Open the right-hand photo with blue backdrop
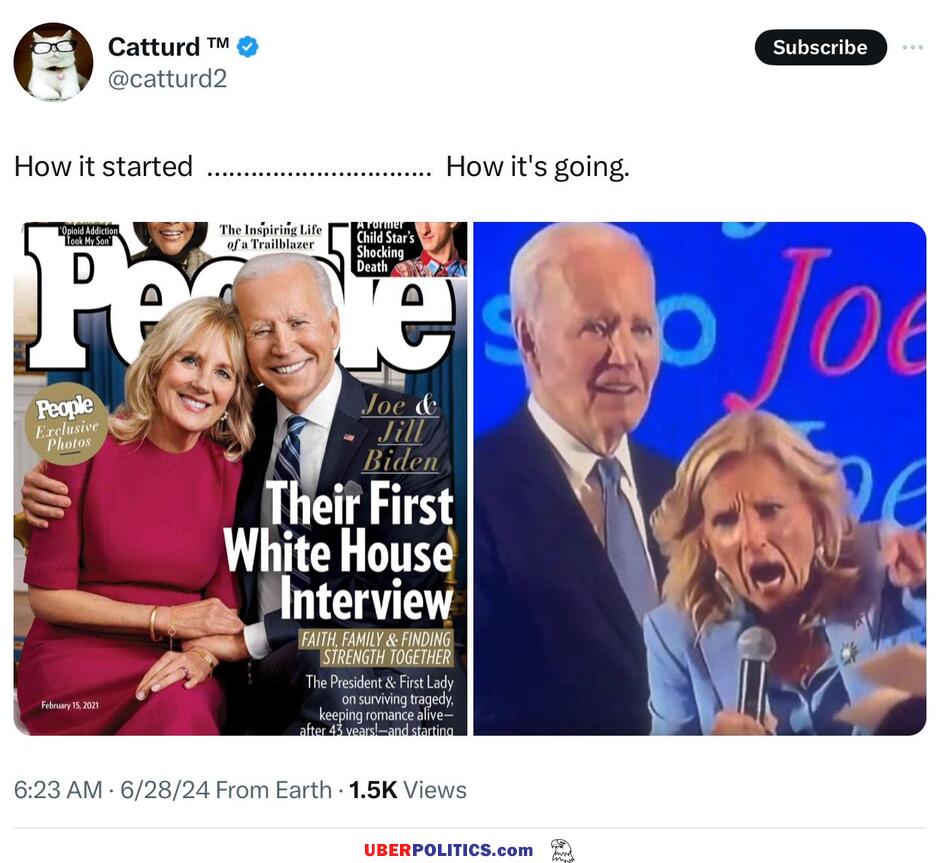The width and height of the screenshot is (940, 863). click(699, 478)
